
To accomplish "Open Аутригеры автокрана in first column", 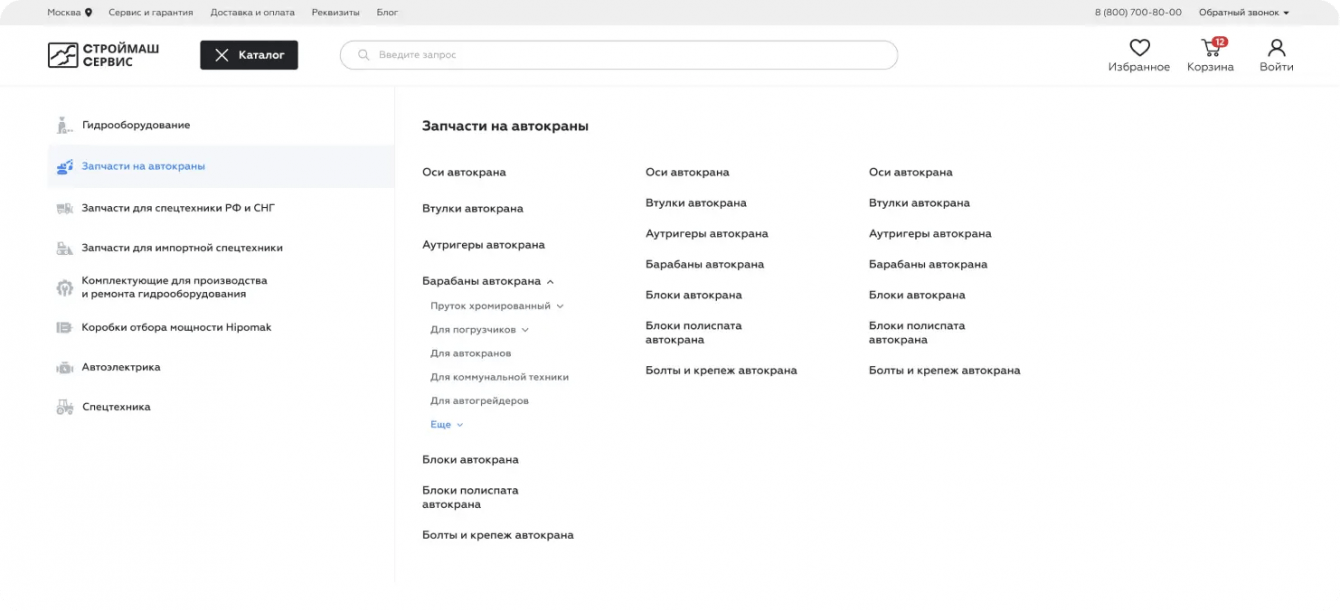I will (484, 245).
